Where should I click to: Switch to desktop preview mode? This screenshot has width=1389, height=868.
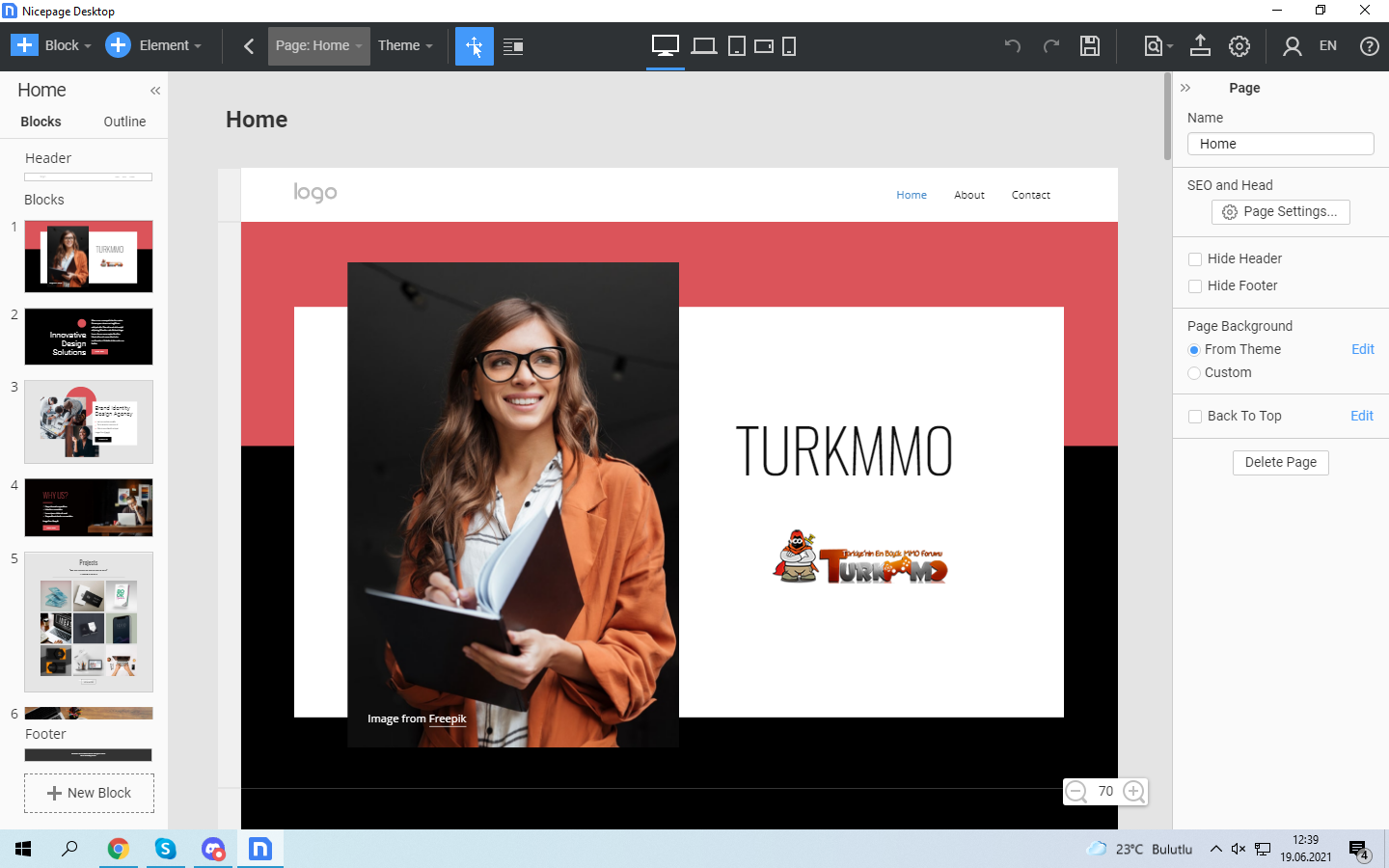666,45
